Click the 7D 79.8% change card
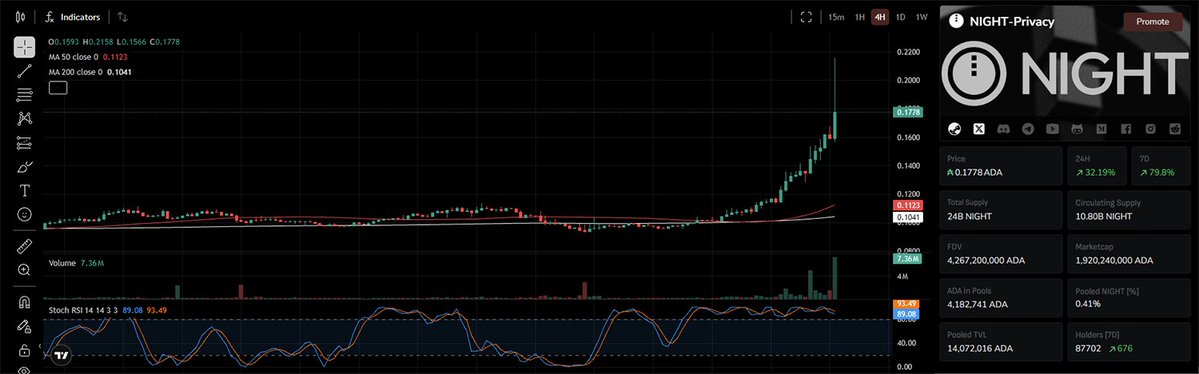 [x=1161, y=165]
